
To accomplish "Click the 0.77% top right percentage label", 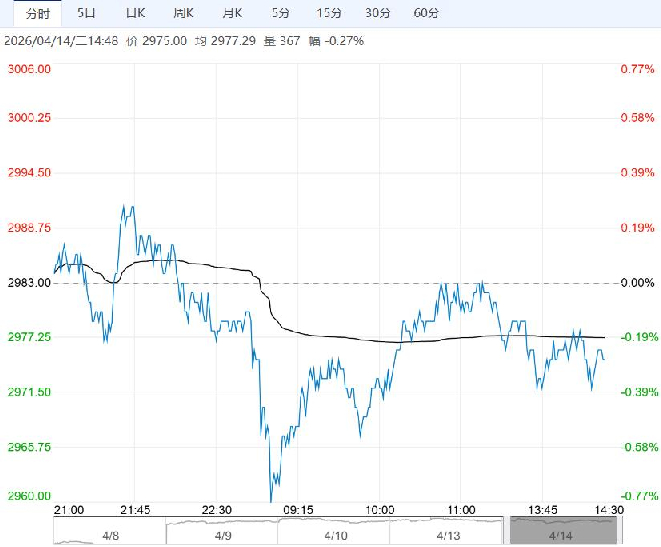I will pyautogui.click(x=636, y=69).
